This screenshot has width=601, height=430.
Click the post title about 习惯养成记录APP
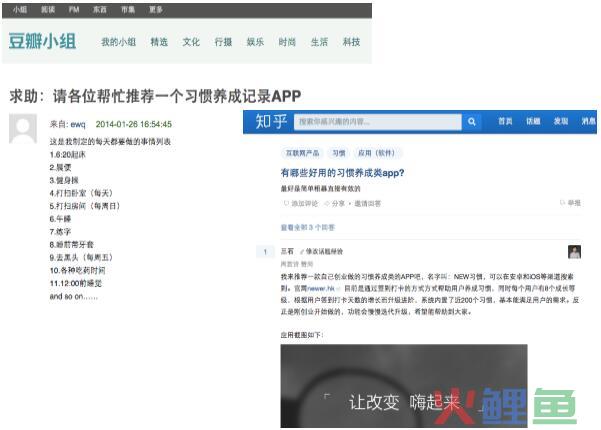click(155, 96)
